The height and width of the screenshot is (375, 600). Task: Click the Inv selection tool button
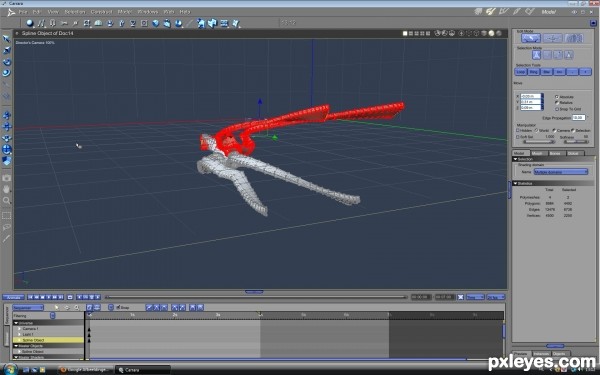559,72
